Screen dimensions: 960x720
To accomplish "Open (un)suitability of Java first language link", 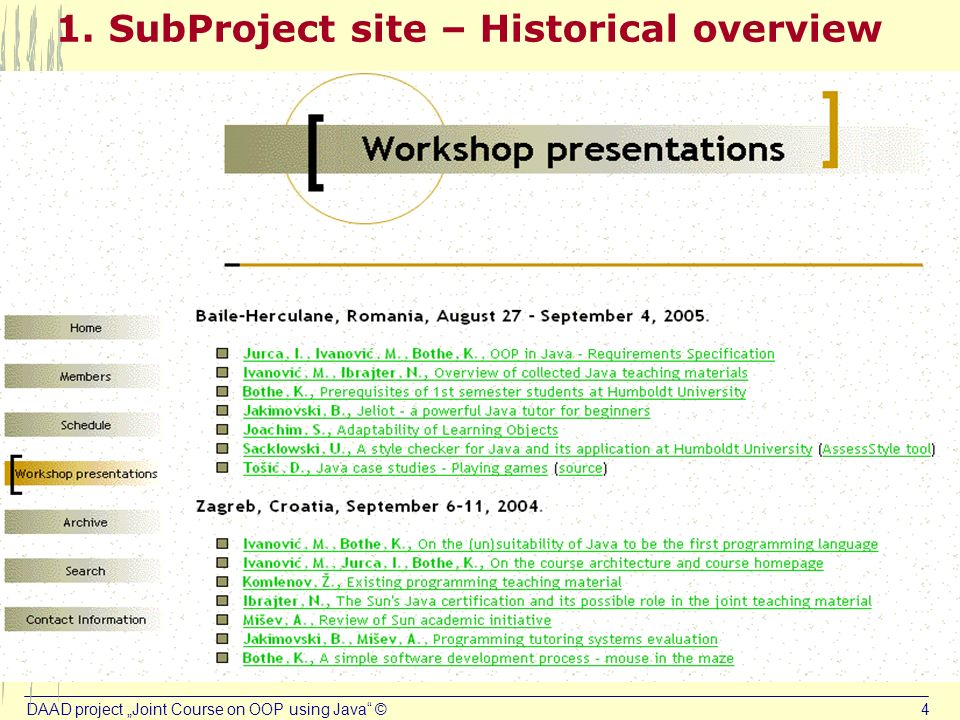I will click(x=560, y=544).
